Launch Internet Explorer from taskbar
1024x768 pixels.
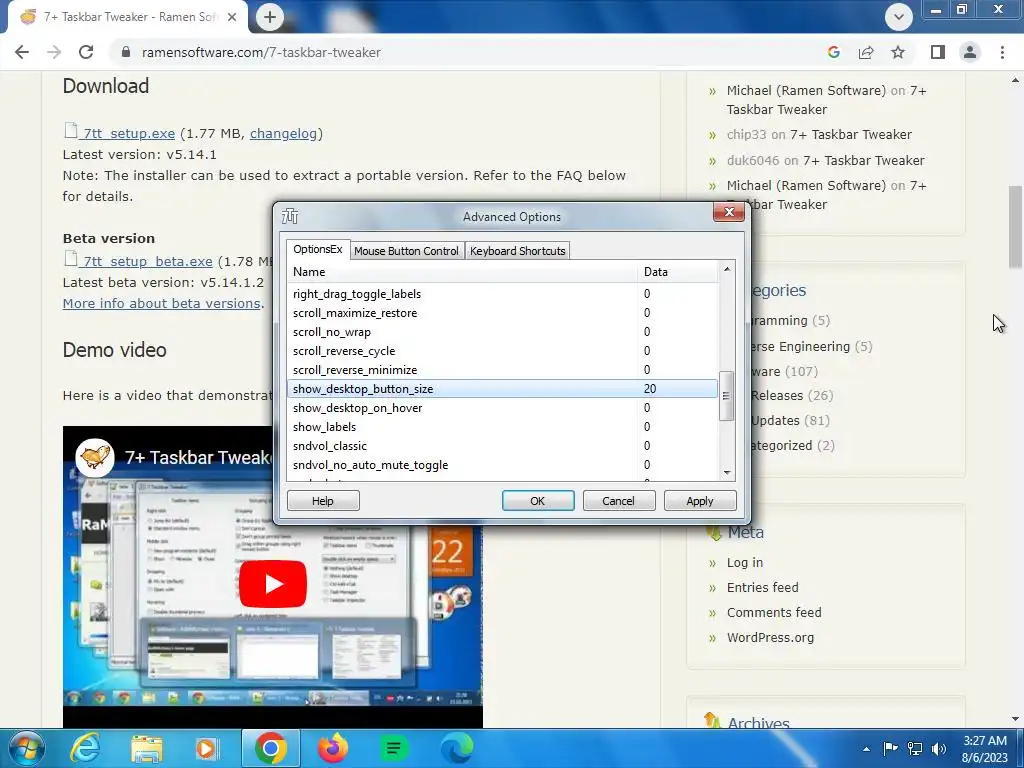85,748
